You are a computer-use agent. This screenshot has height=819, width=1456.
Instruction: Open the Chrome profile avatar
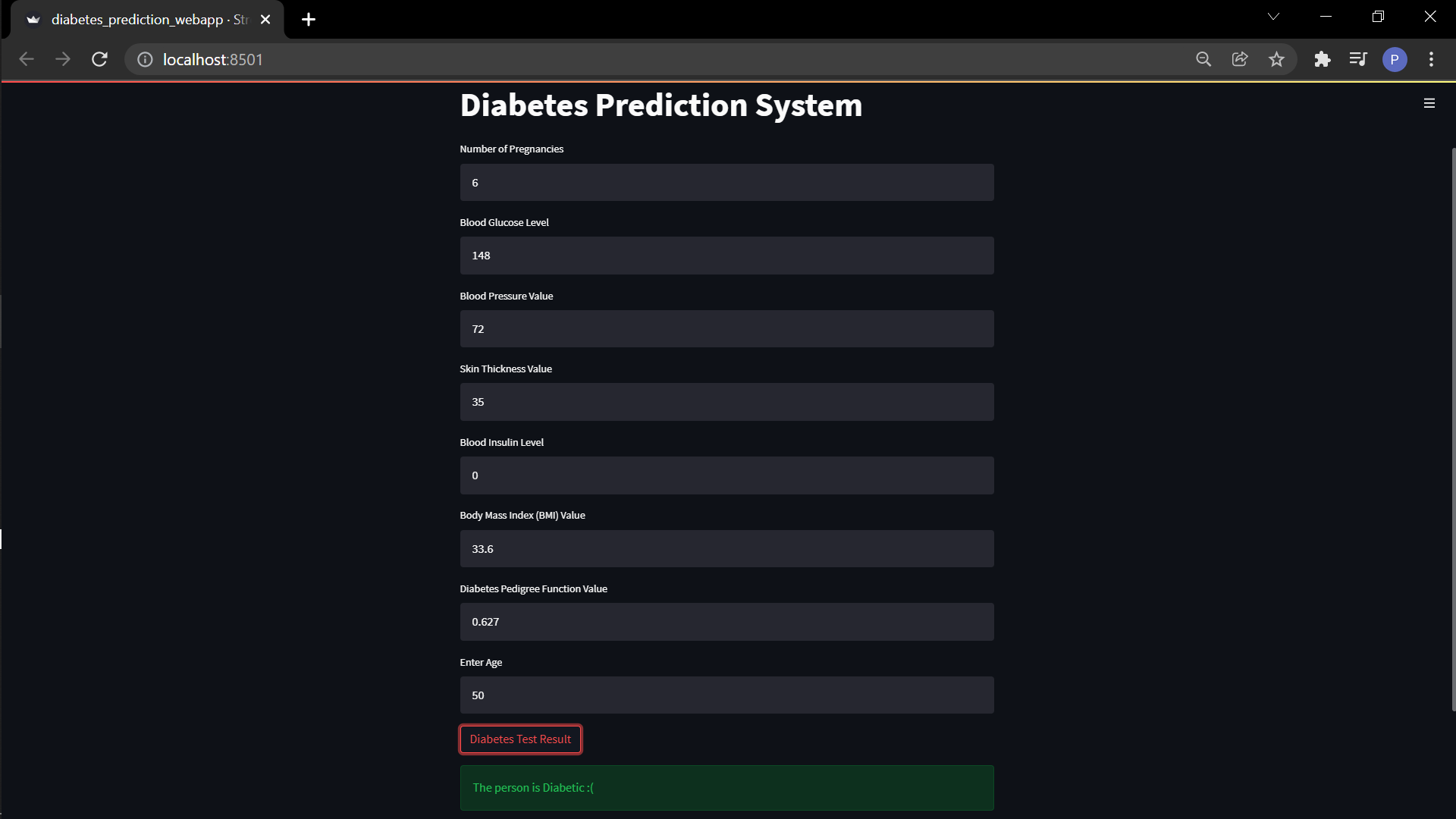pos(1395,59)
